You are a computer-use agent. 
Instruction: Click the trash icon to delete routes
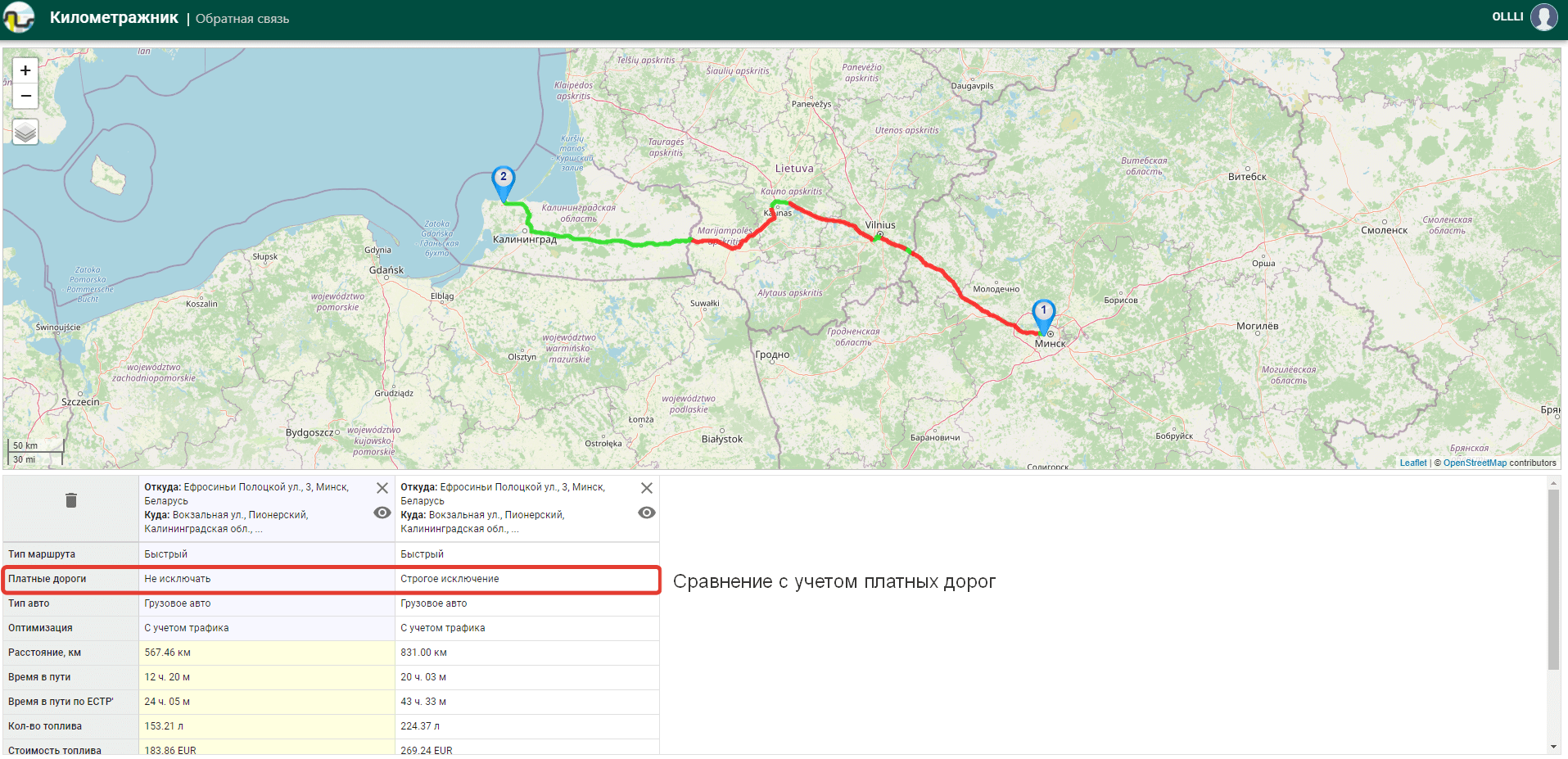(71, 500)
